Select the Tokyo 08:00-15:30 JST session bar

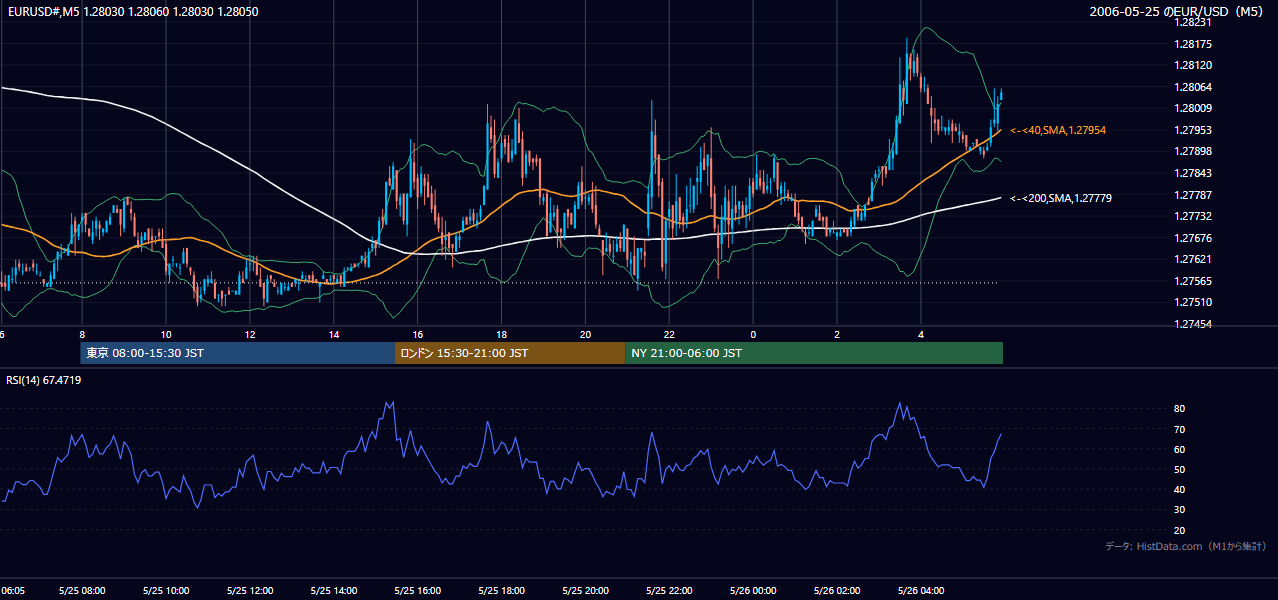[238, 353]
